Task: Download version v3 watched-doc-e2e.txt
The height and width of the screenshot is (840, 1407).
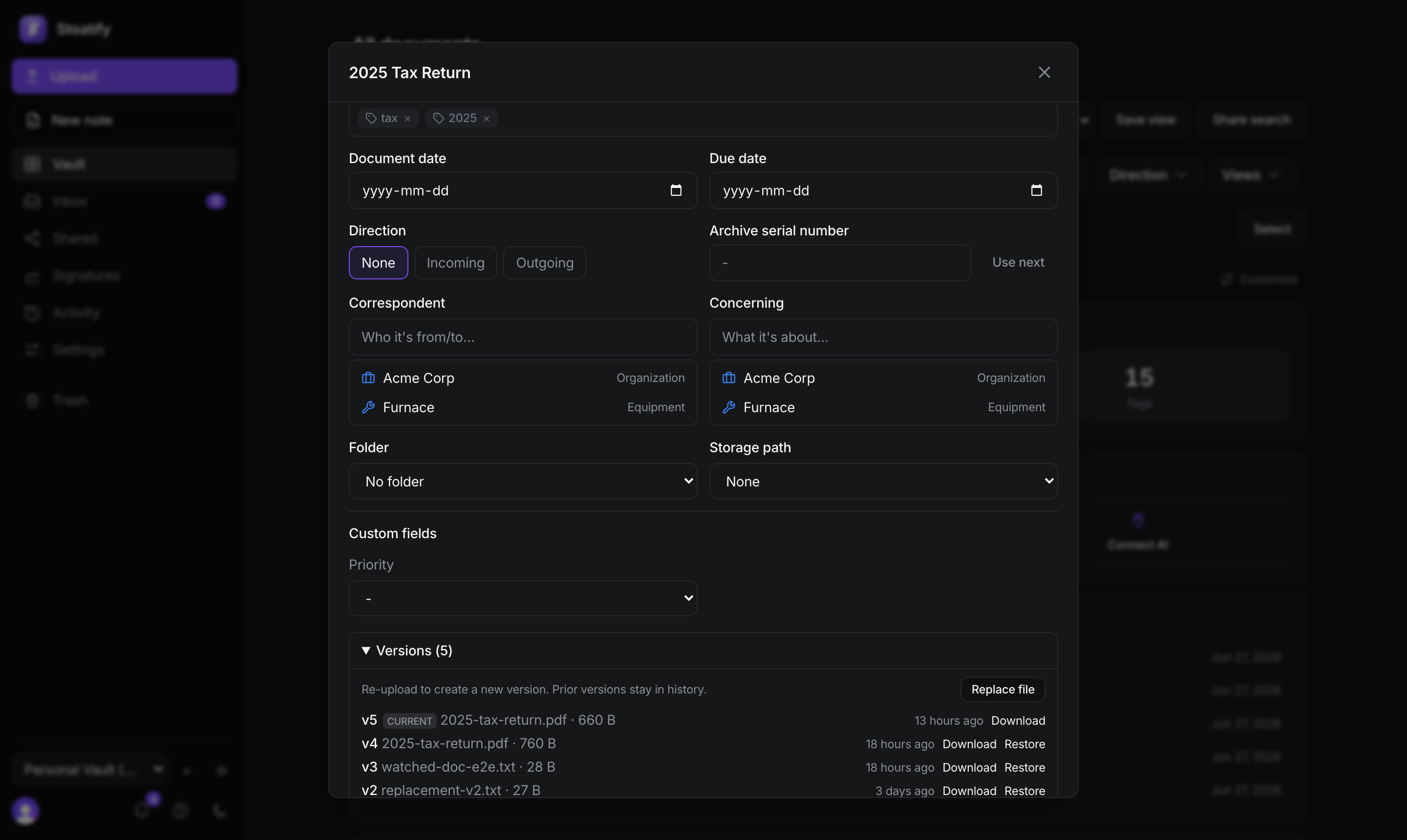Action: tap(969, 768)
